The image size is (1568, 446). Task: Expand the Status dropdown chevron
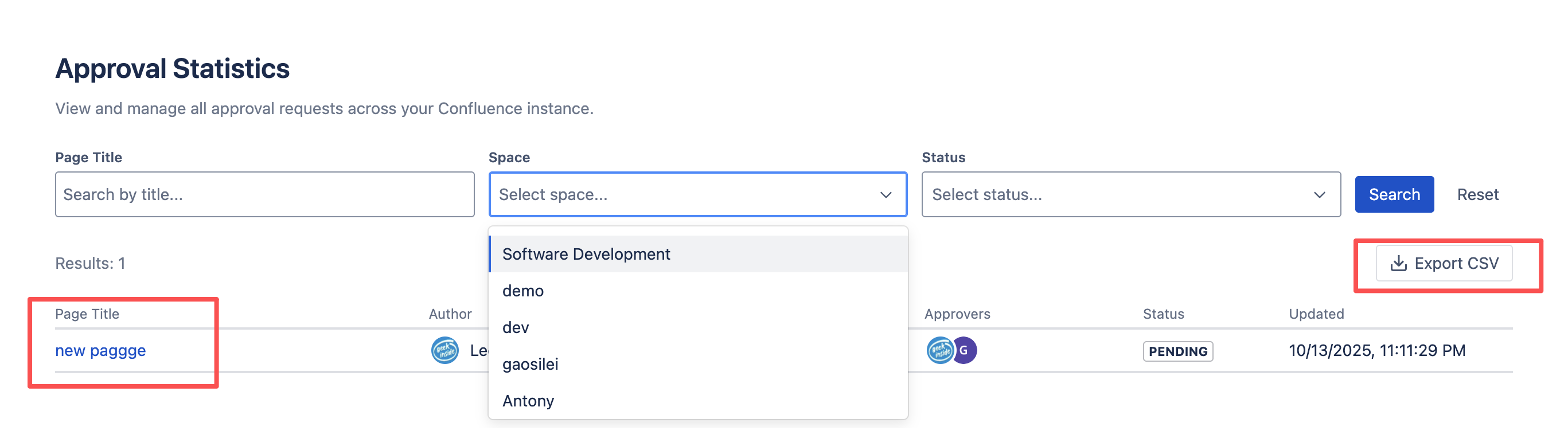1319,195
